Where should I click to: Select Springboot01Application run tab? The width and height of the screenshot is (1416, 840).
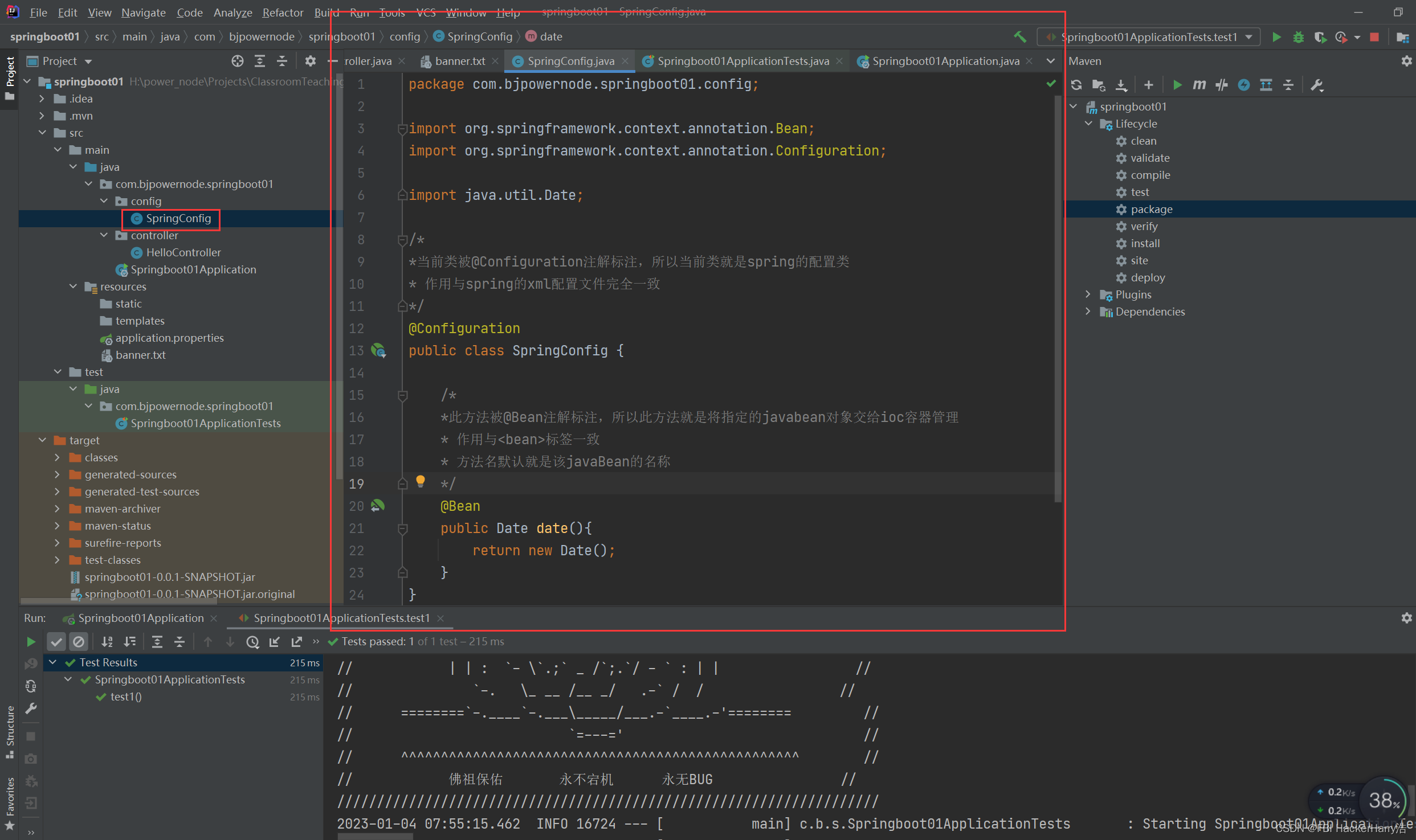point(141,618)
